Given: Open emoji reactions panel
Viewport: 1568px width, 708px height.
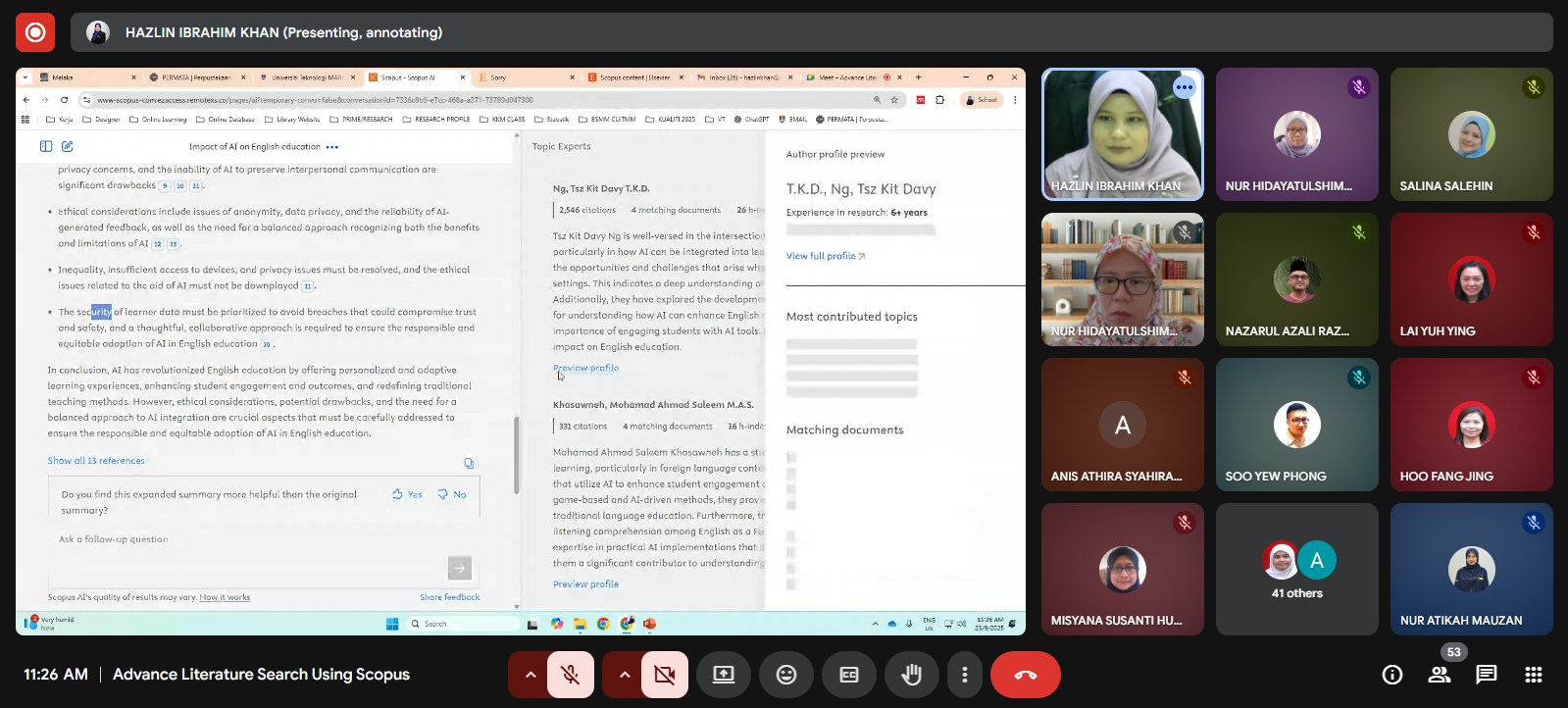Looking at the screenshot, I should click(x=785, y=675).
